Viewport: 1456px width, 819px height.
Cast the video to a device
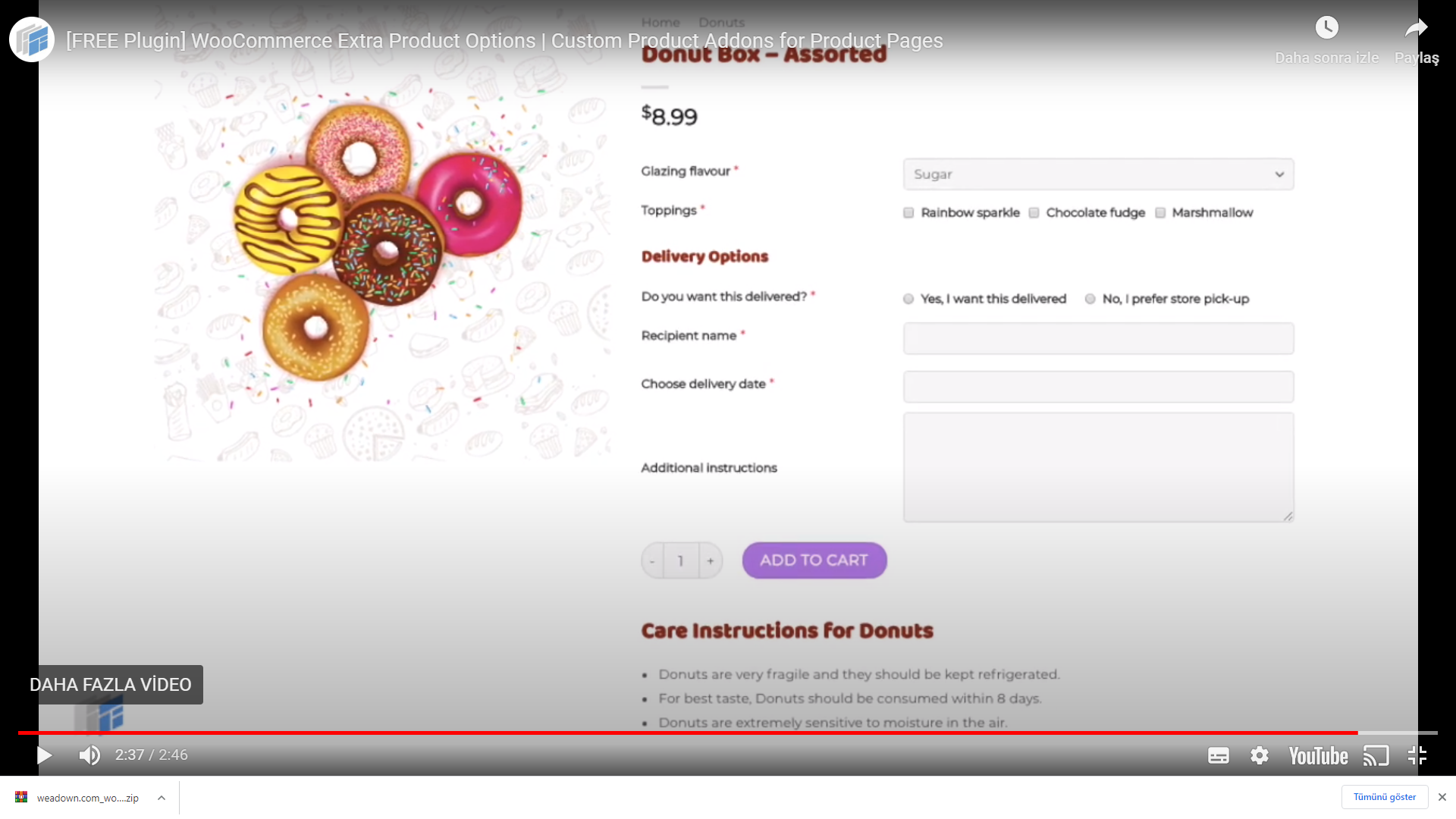[x=1376, y=756]
